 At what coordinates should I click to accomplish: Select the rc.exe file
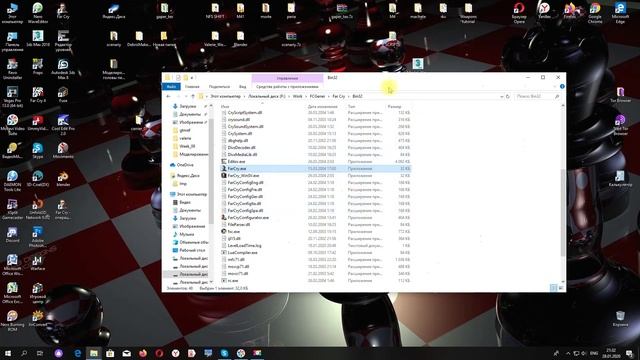(316, 281)
